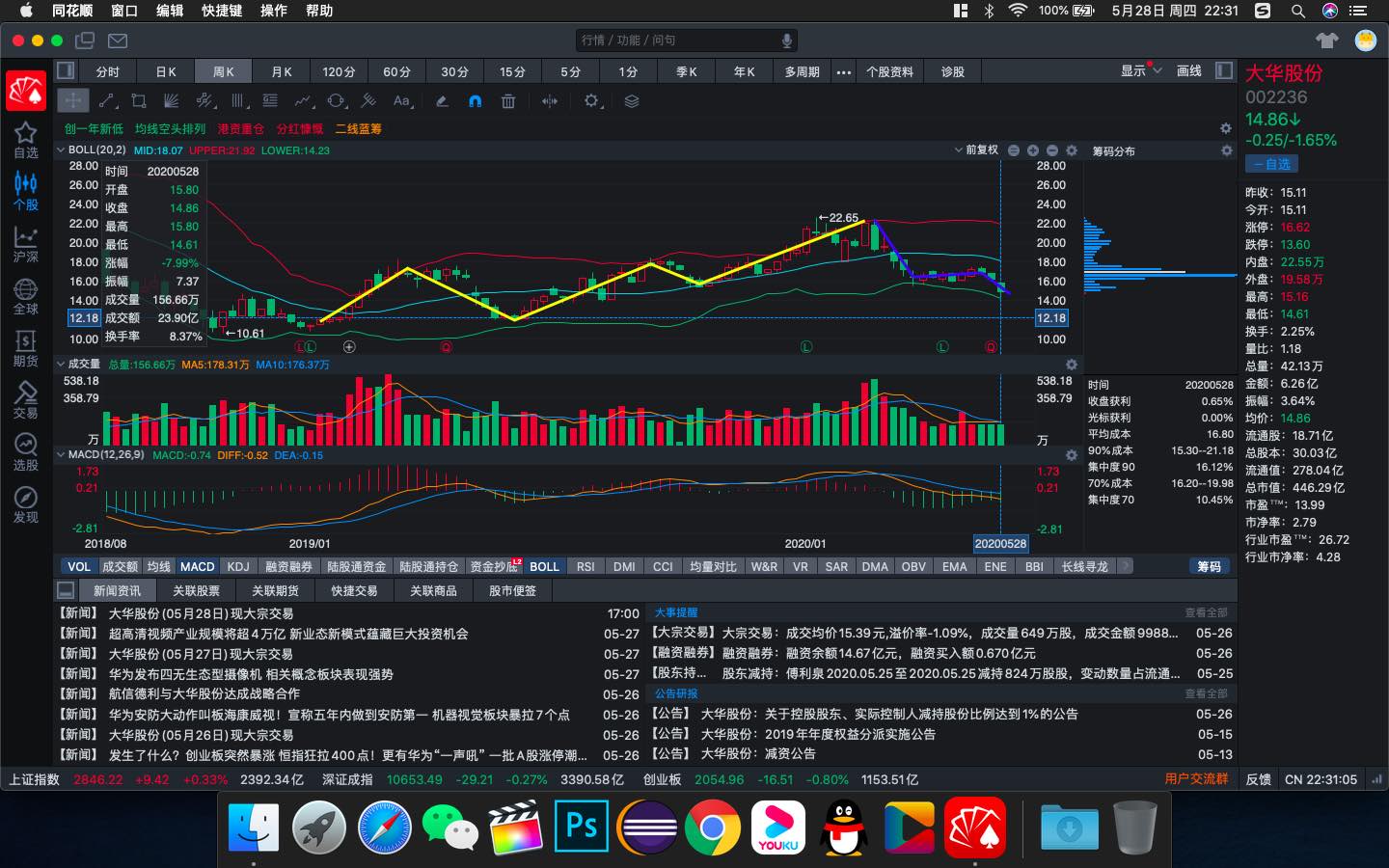Expand the 显示 display dropdown

point(1141,71)
